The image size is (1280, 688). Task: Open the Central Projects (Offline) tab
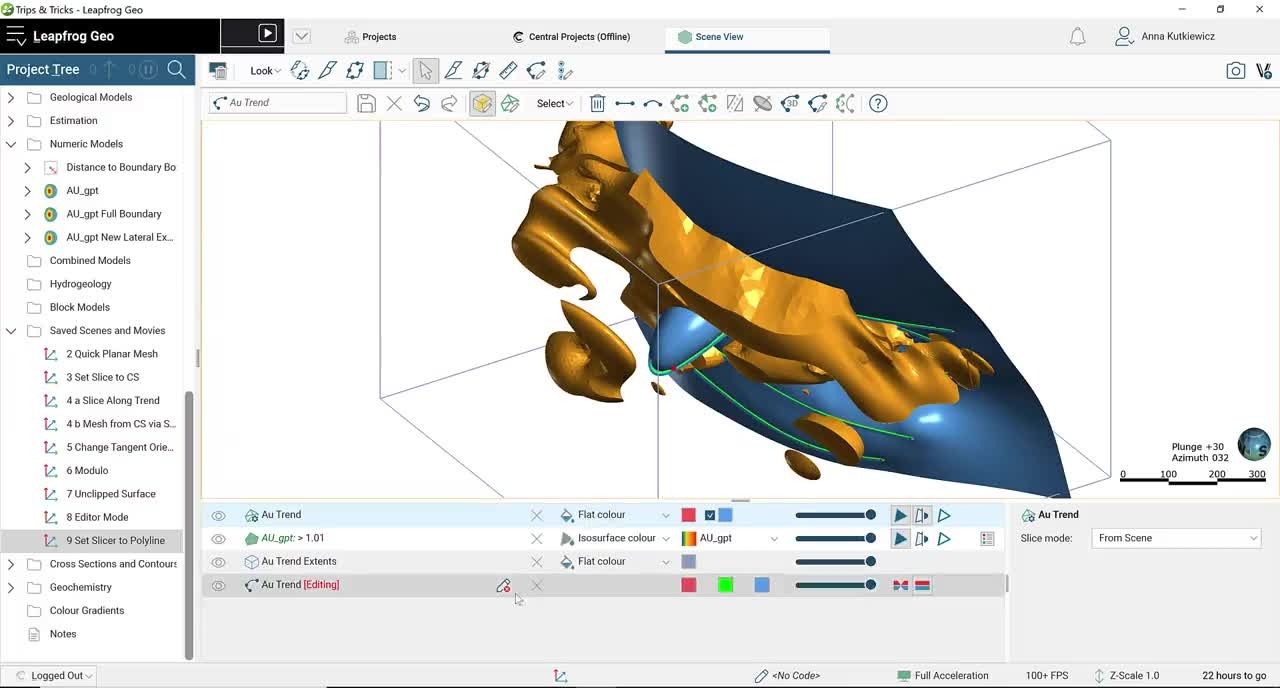click(571, 37)
